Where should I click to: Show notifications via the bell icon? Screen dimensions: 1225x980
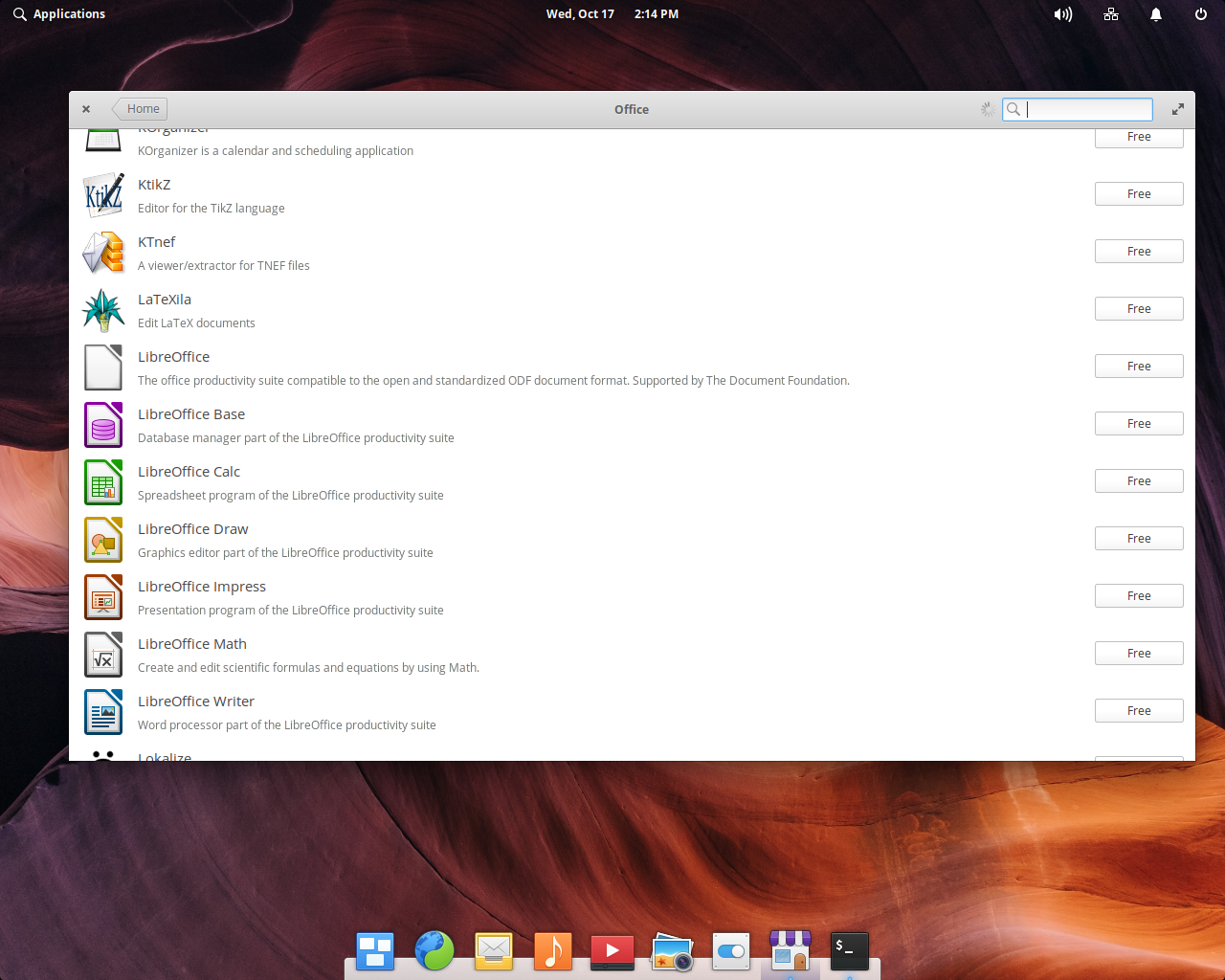pyautogui.click(x=1156, y=14)
